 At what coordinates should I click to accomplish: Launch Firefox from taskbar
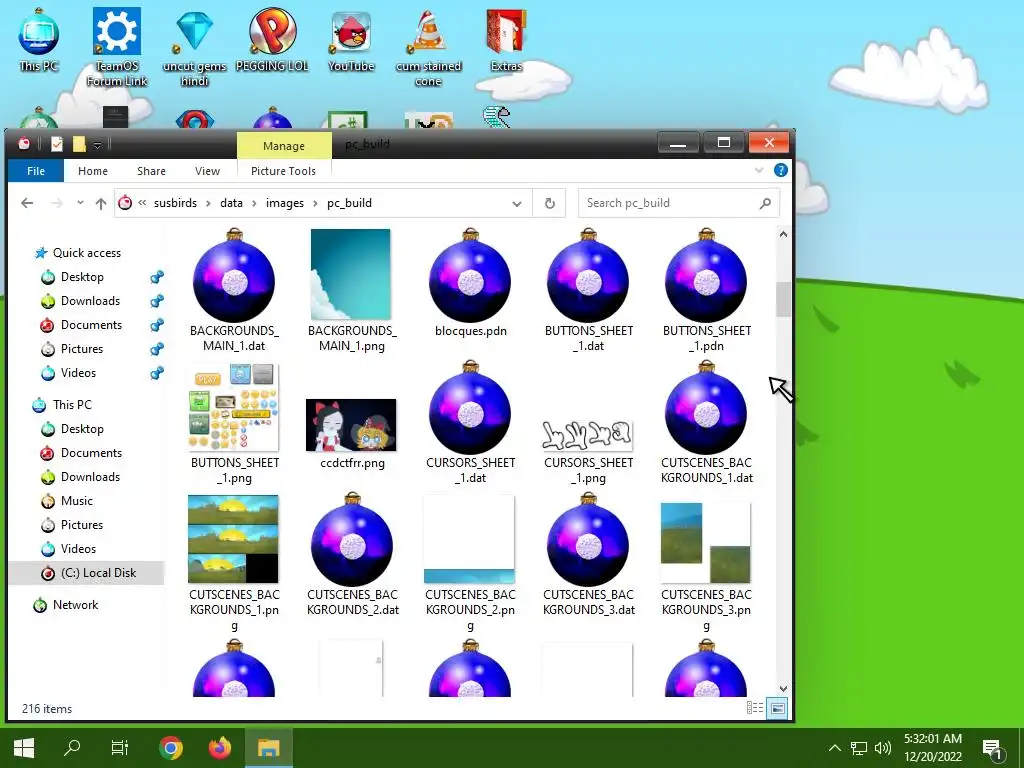point(220,748)
